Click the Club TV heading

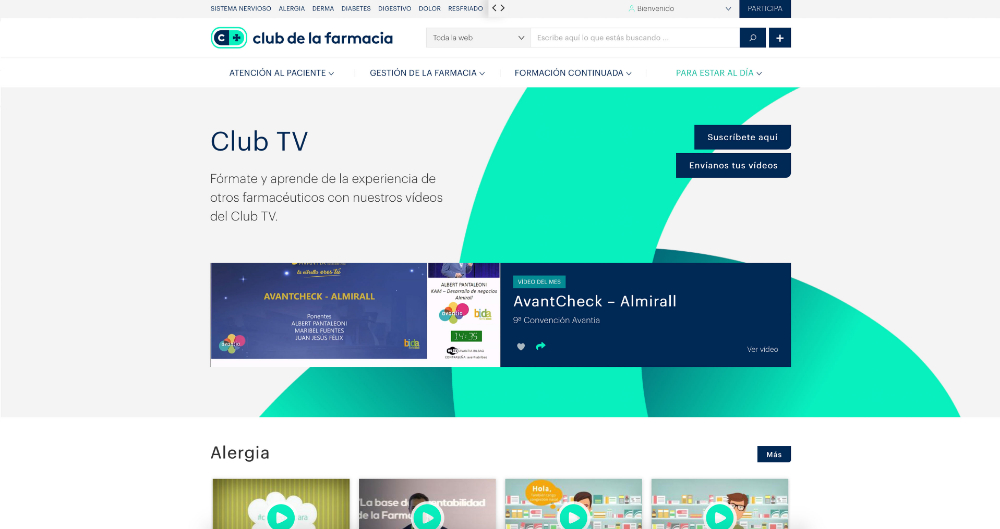[259, 142]
